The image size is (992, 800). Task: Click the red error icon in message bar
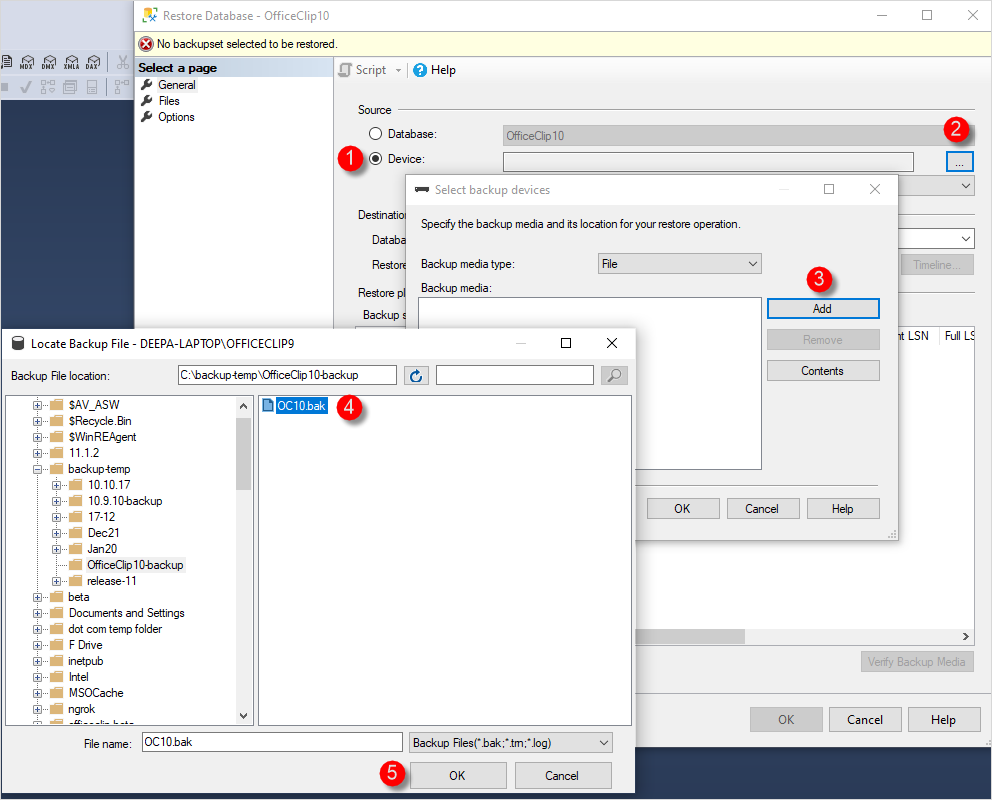(146, 44)
